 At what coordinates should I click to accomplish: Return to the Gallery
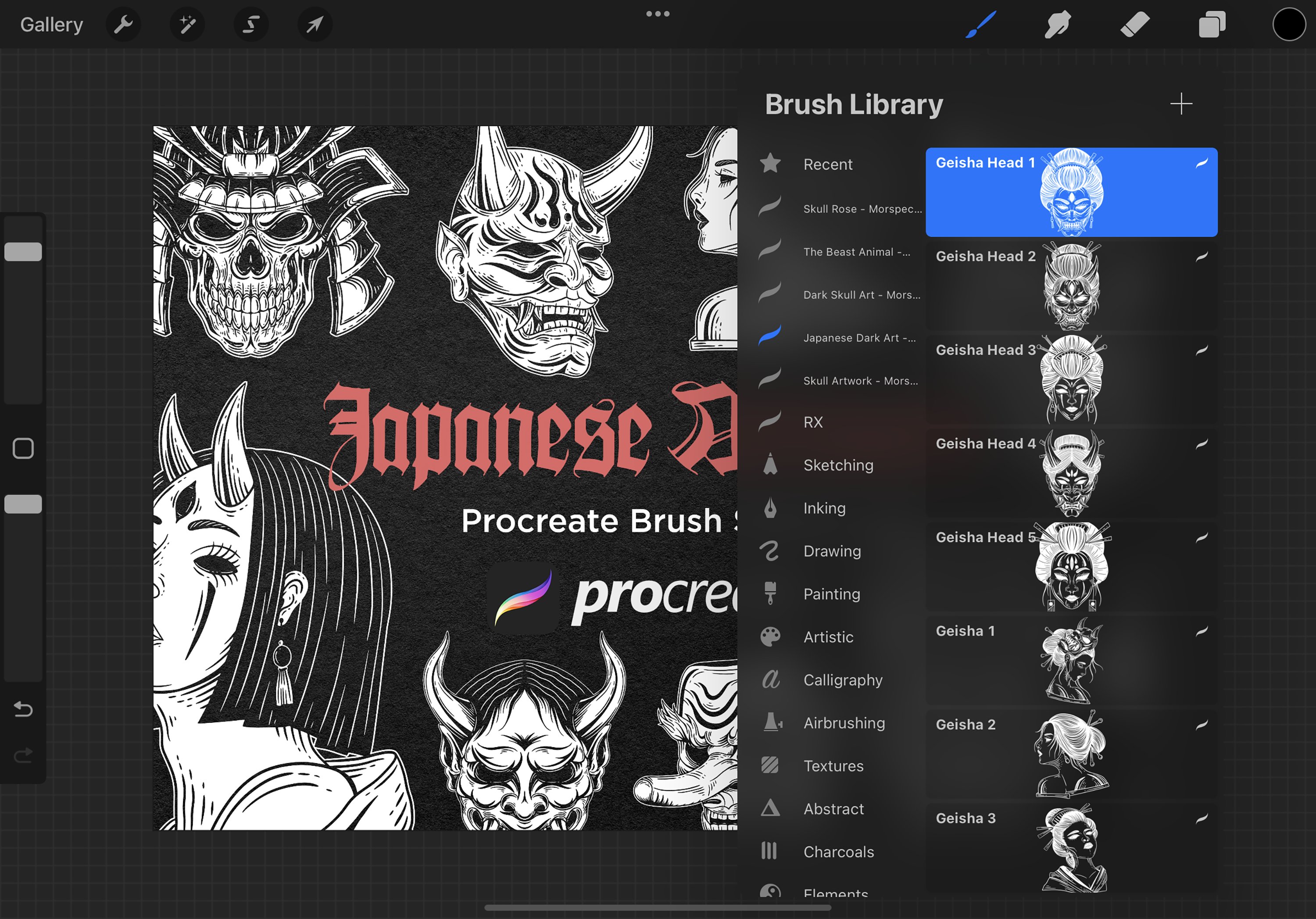(52, 25)
